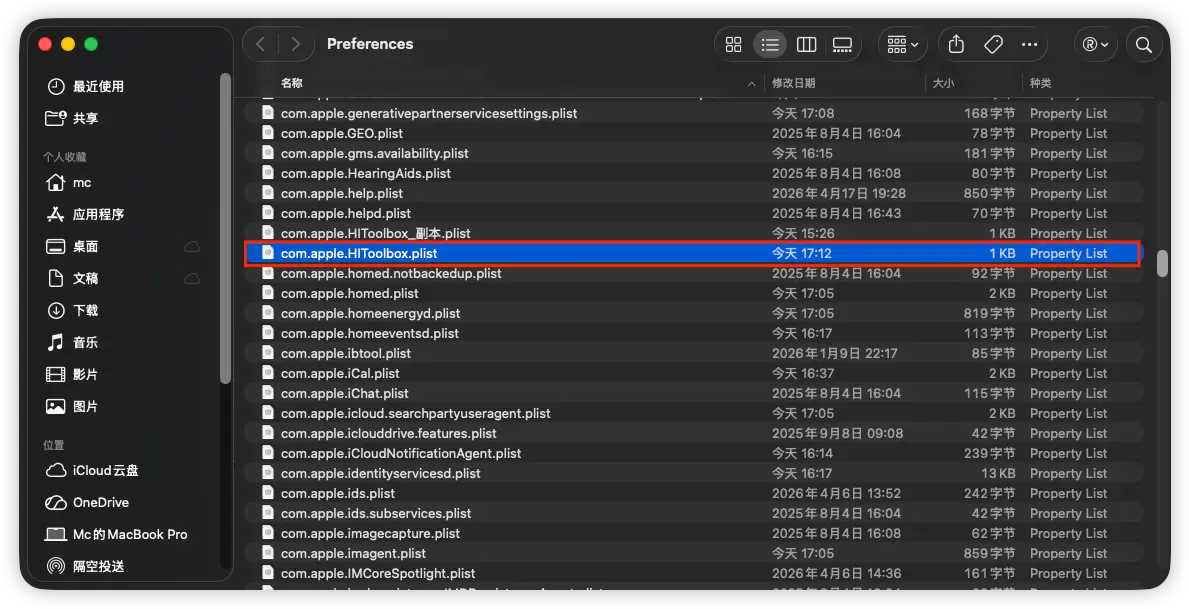Image resolution: width=1189 pixels, height=609 pixels.
Task: Select com.apple.imagent.plist file
Action: [693, 554]
